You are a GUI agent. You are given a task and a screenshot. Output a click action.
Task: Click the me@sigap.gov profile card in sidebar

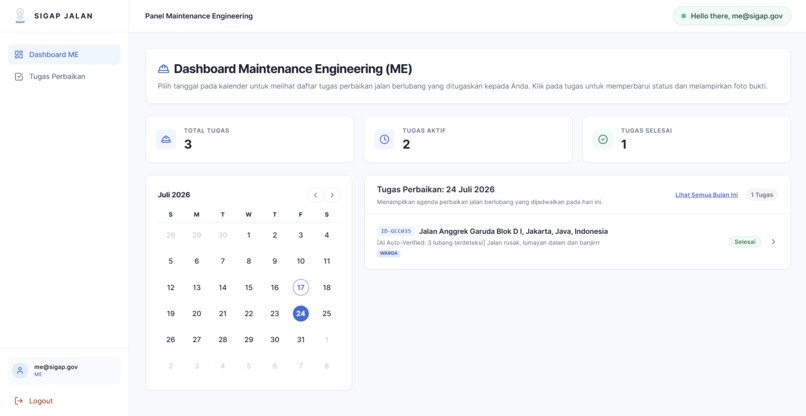coord(64,370)
